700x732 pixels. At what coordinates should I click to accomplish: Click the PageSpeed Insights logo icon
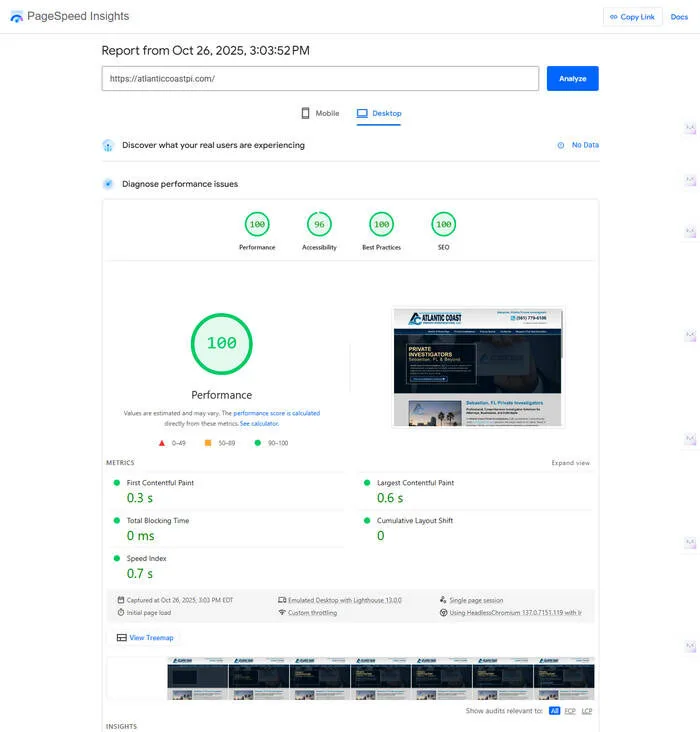point(16,17)
